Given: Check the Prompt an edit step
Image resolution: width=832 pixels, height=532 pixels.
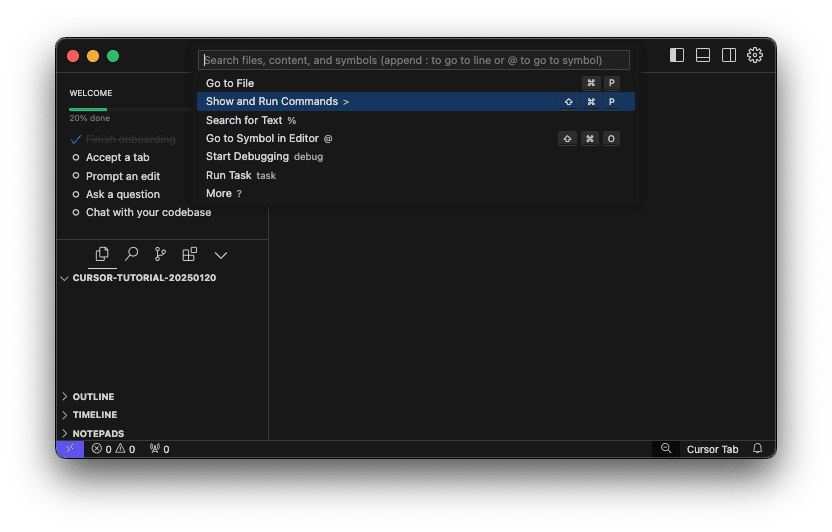Looking at the screenshot, I should 76,176.
